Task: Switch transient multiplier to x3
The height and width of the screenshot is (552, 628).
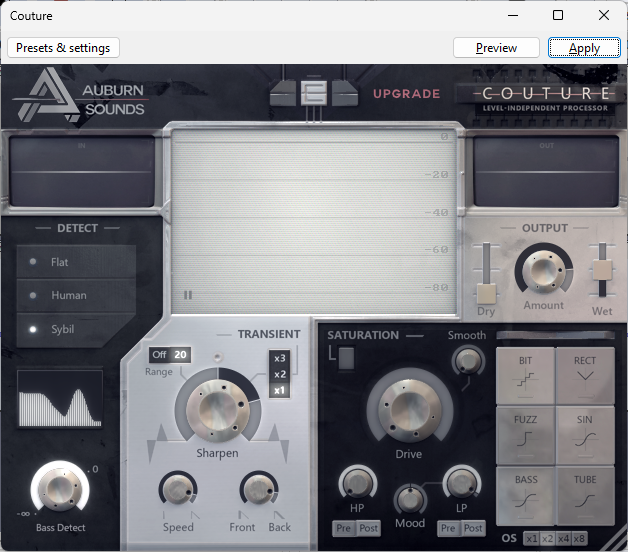Action: point(279,358)
